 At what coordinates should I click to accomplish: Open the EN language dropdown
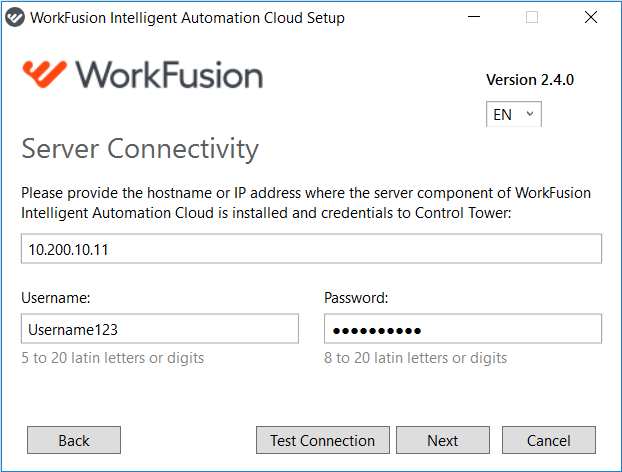514,114
